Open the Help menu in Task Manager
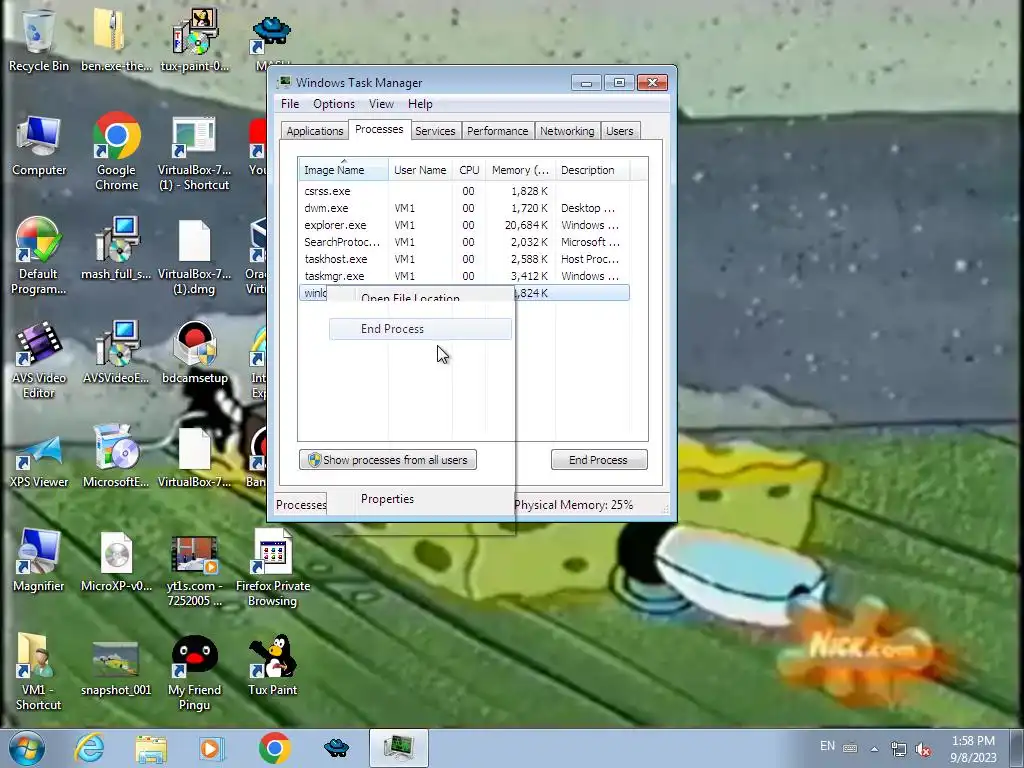 pyautogui.click(x=420, y=104)
